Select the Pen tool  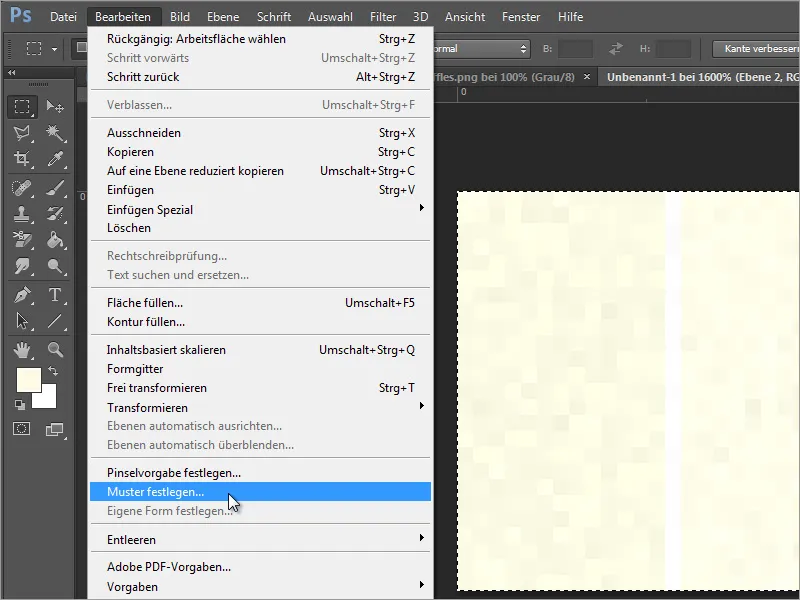point(22,295)
